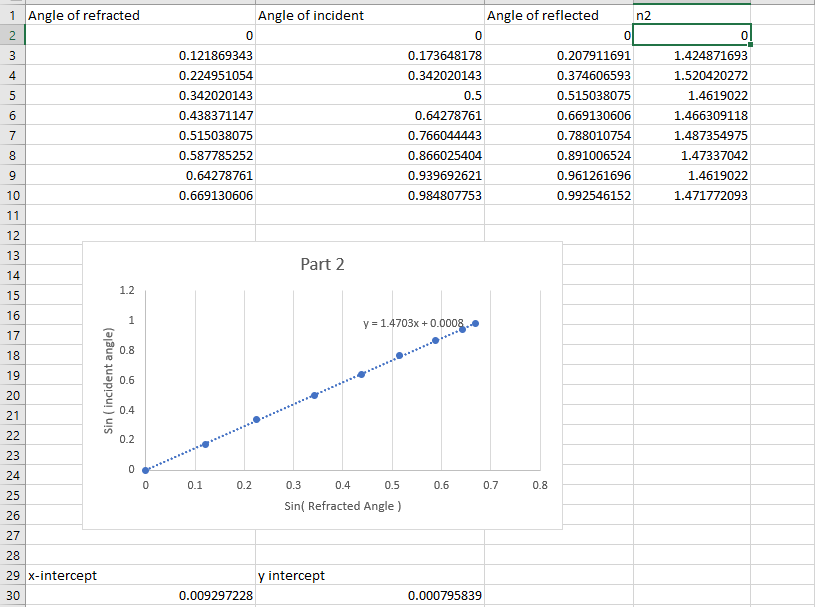Image resolution: width=815 pixels, height=607 pixels.
Task: Click the trendline equation 'y = 1.4703x + 0.0008'
Action: point(413,323)
